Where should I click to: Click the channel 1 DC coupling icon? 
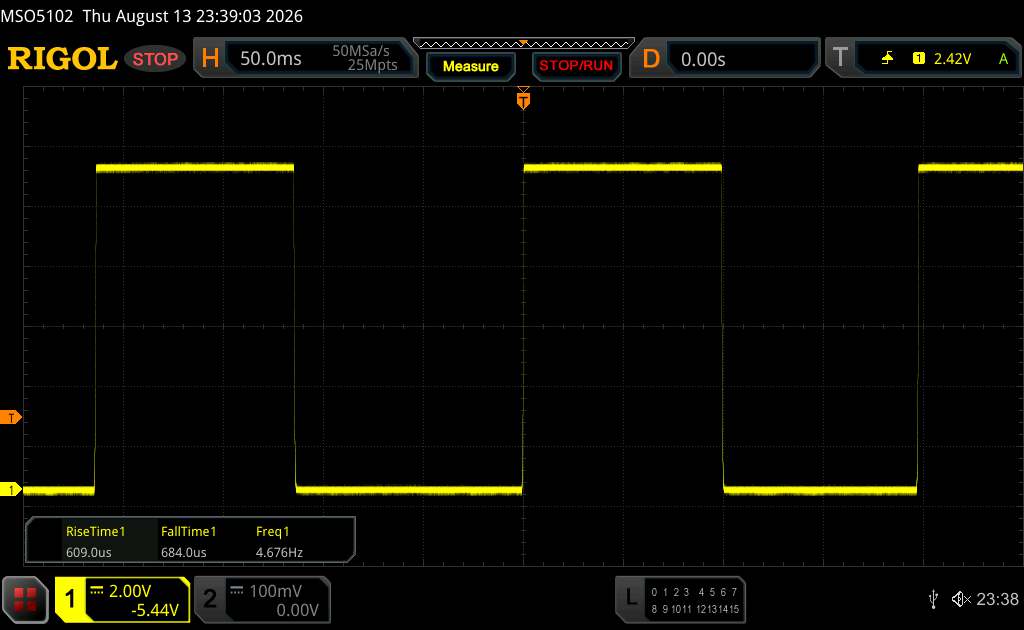pyautogui.click(x=97, y=590)
